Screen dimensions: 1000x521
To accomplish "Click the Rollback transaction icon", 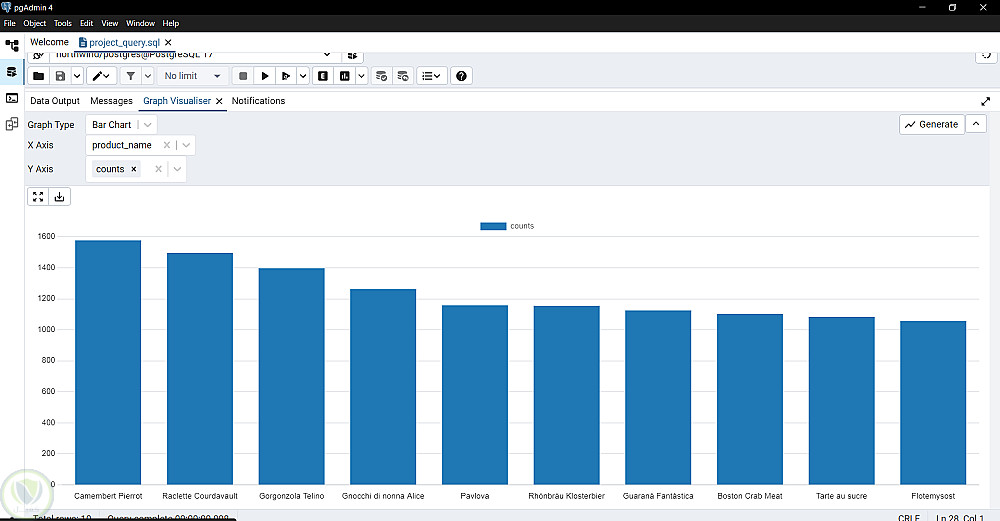I will tap(403, 76).
